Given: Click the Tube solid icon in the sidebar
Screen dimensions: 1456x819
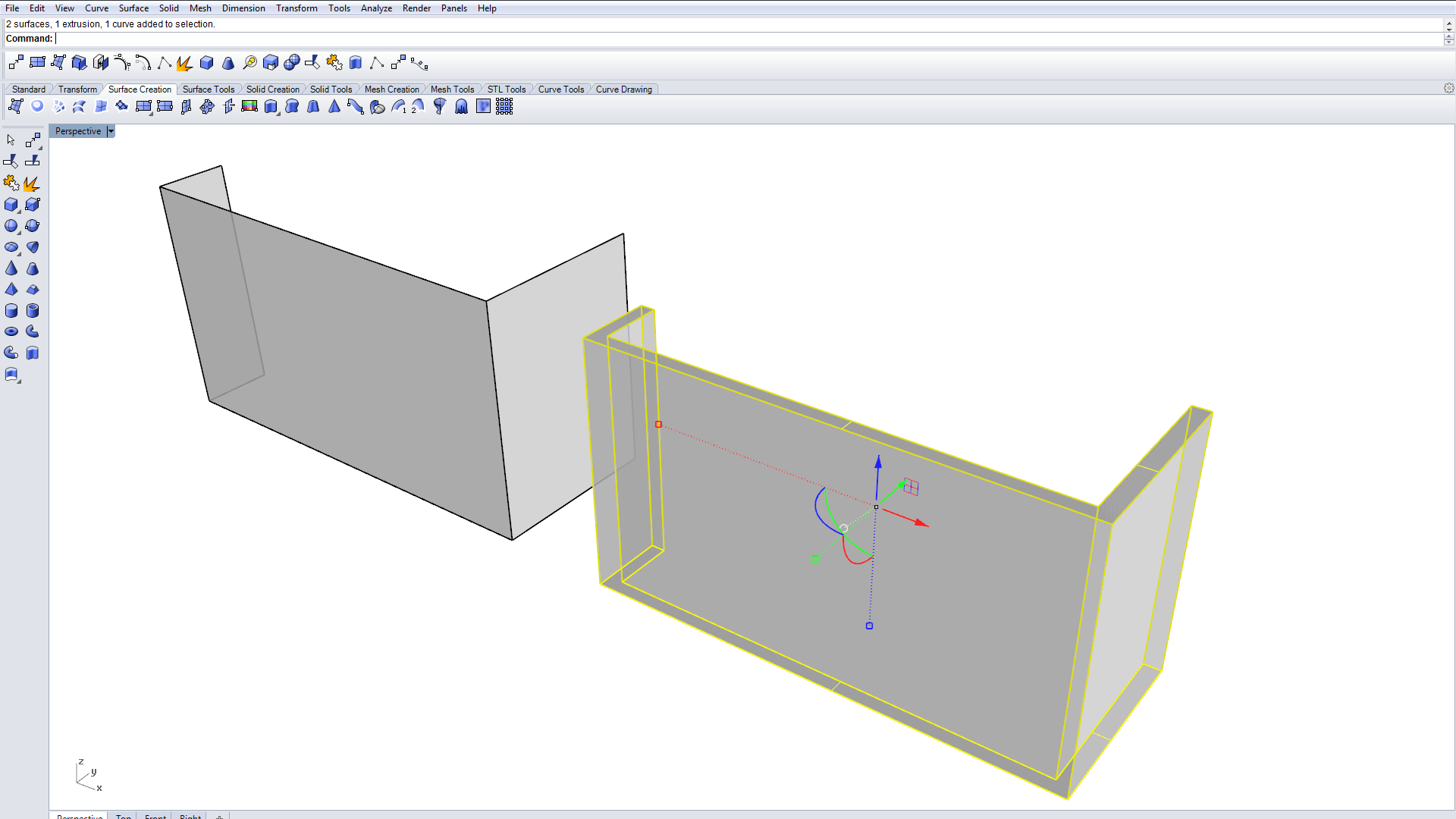Looking at the screenshot, I should pyautogui.click(x=32, y=311).
